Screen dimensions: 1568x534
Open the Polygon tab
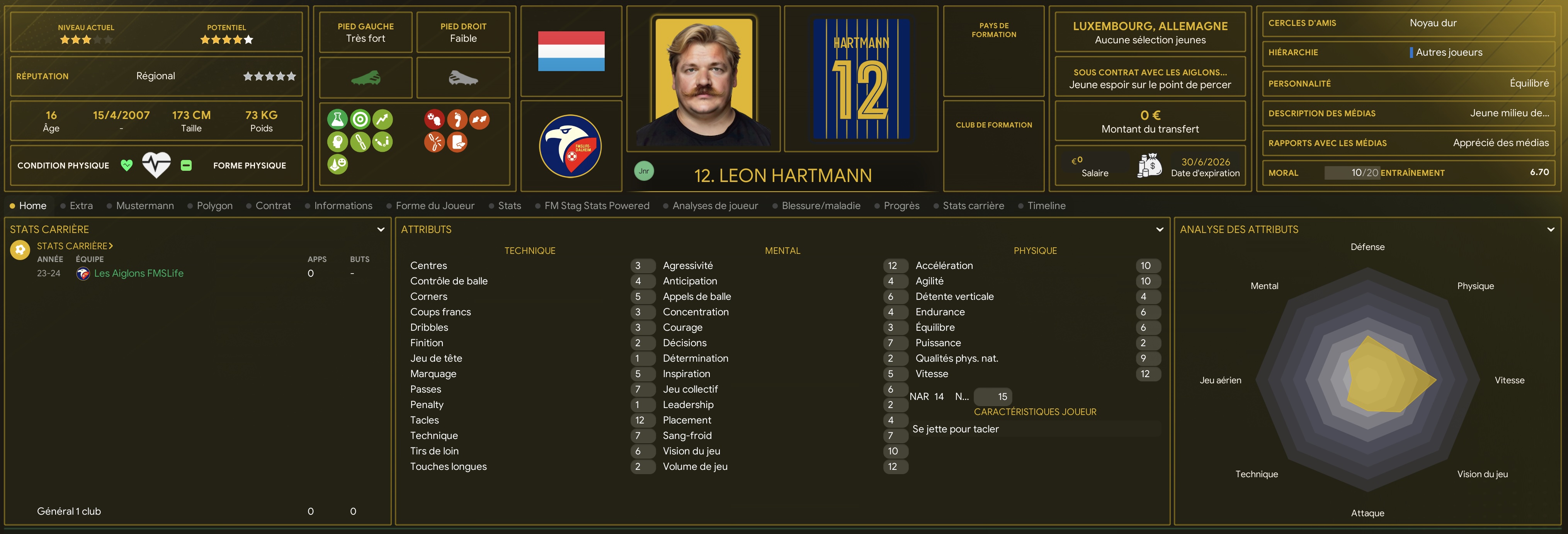coord(214,206)
